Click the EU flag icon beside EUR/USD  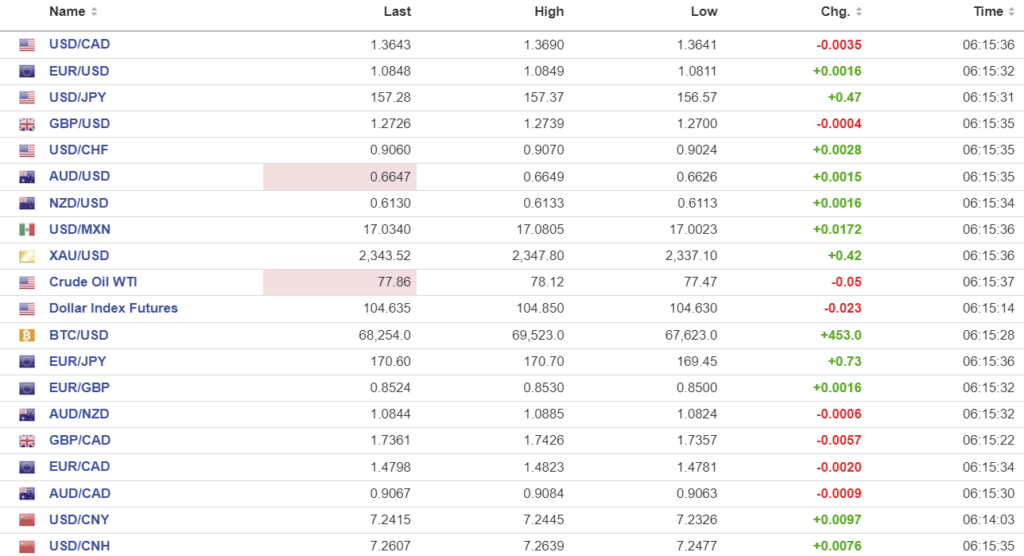pyautogui.click(x=27, y=71)
